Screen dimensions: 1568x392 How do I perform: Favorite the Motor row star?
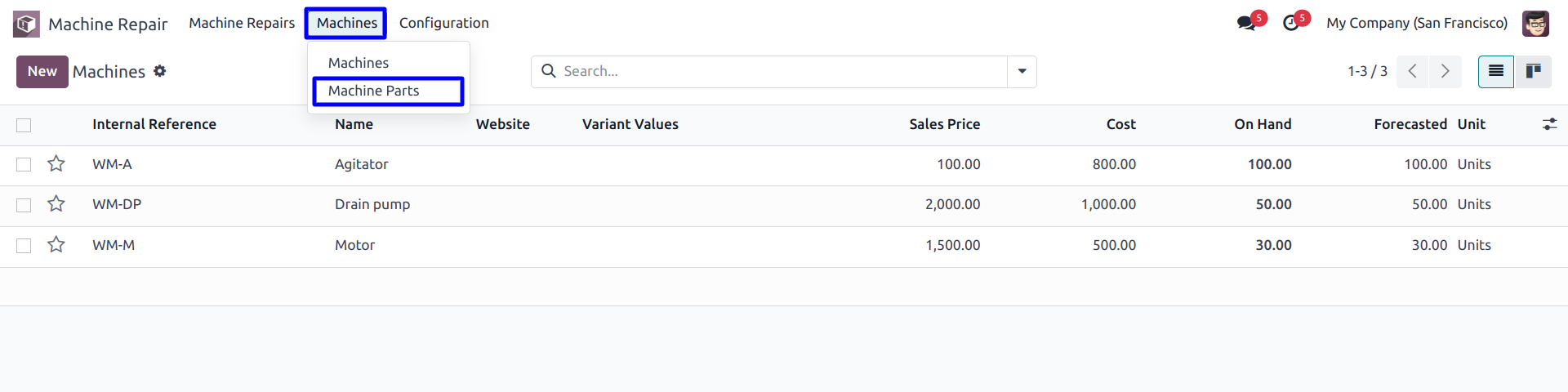(x=56, y=245)
